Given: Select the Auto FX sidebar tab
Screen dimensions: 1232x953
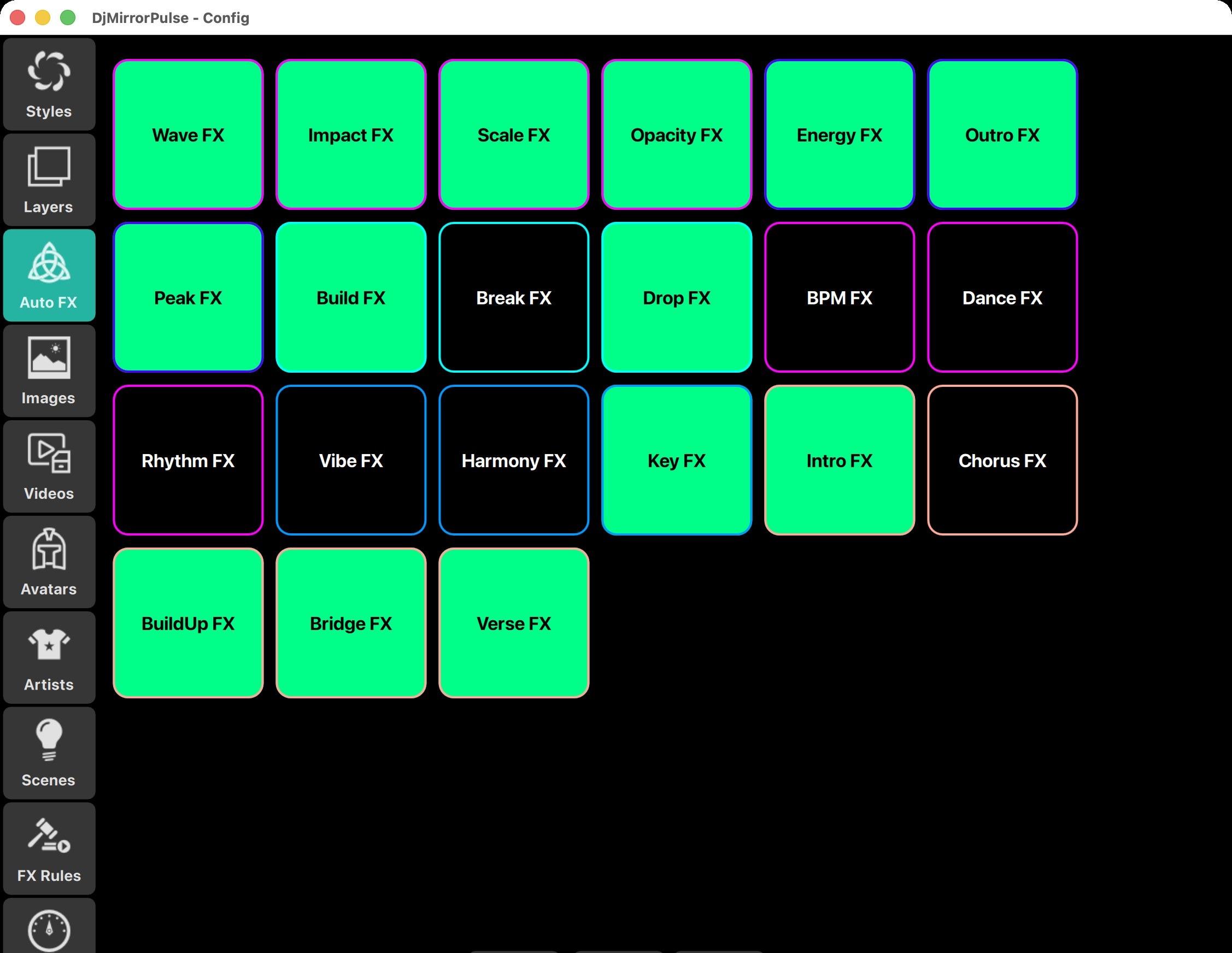Looking at the screenshot, I should (49, 275).
